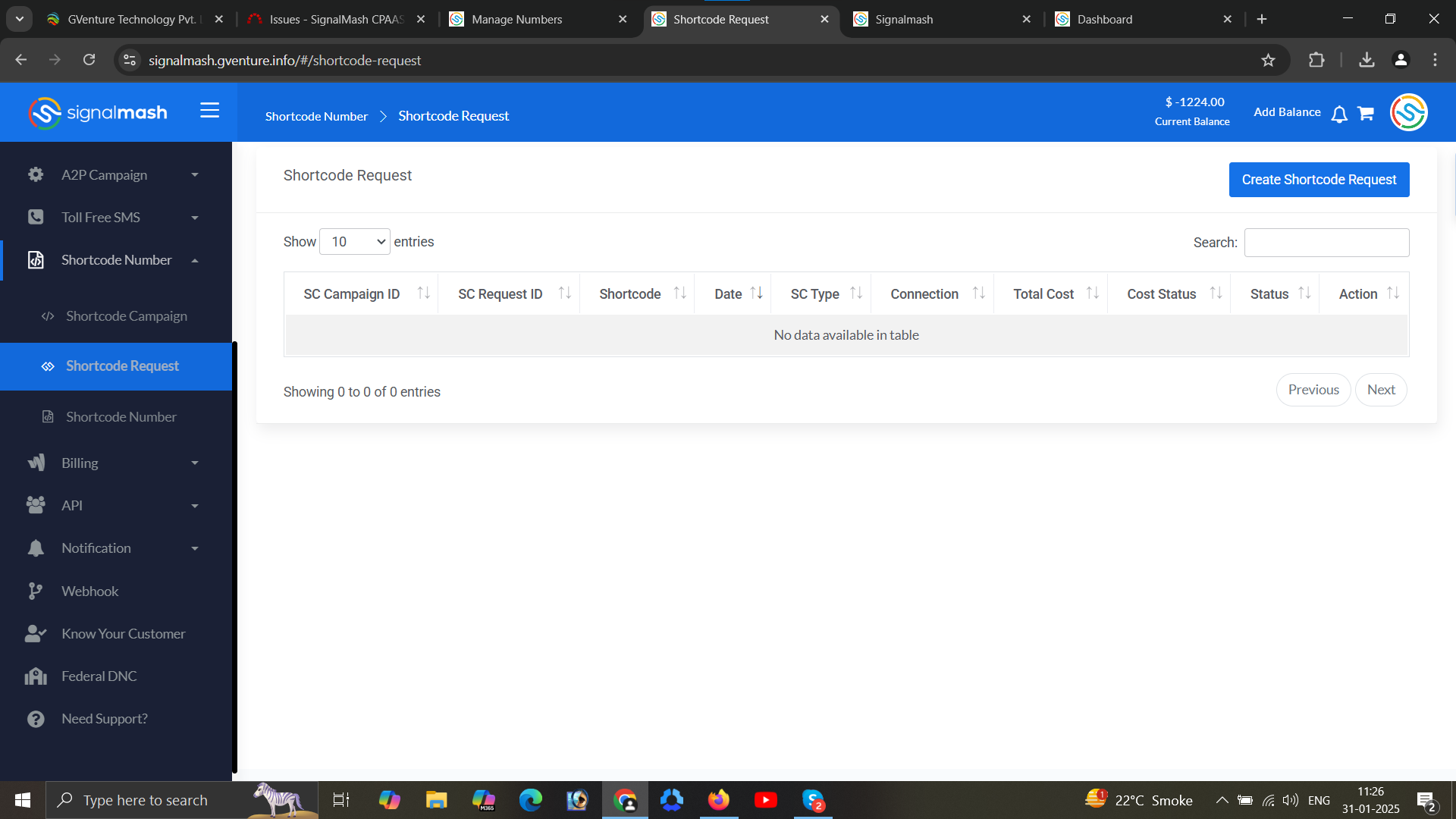The width and height of the screenshot is (1456, 819).
Task: Open Skype from taskbar
Action: click(x=813, y=800)
